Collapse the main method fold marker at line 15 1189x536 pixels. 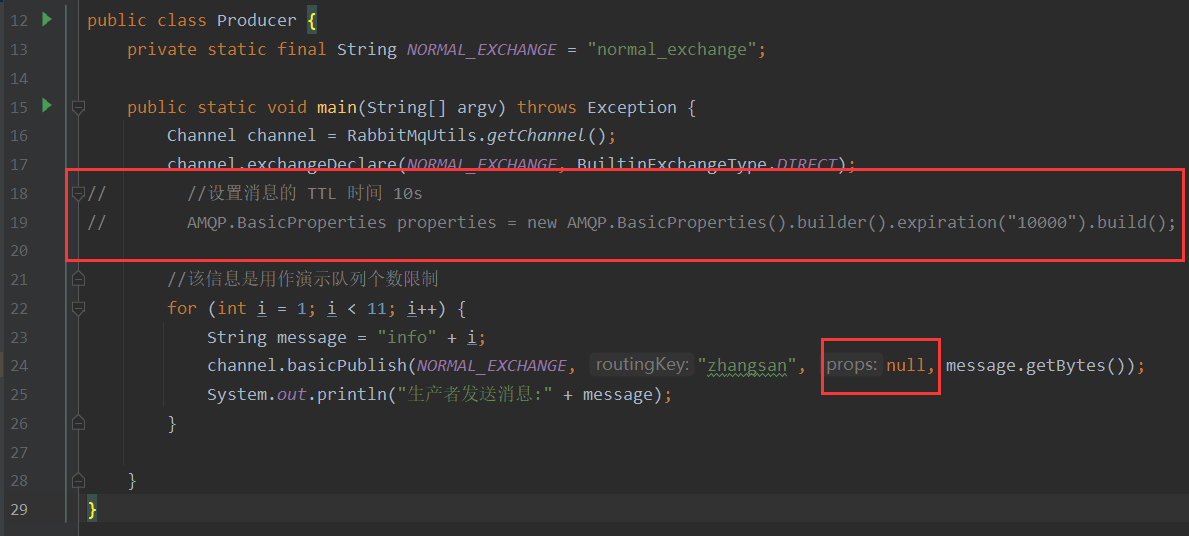(78, 108)
